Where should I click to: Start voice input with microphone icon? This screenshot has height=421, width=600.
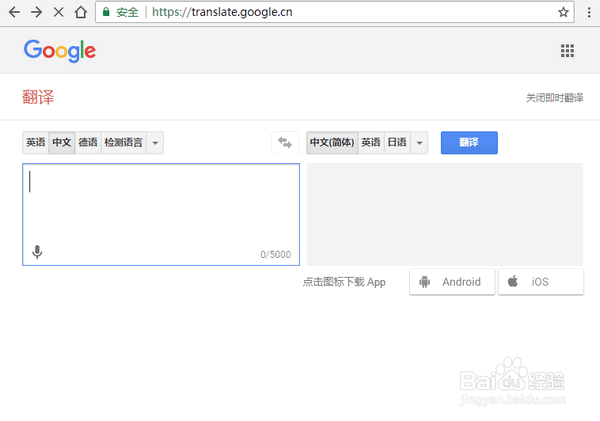pos(37,252)
